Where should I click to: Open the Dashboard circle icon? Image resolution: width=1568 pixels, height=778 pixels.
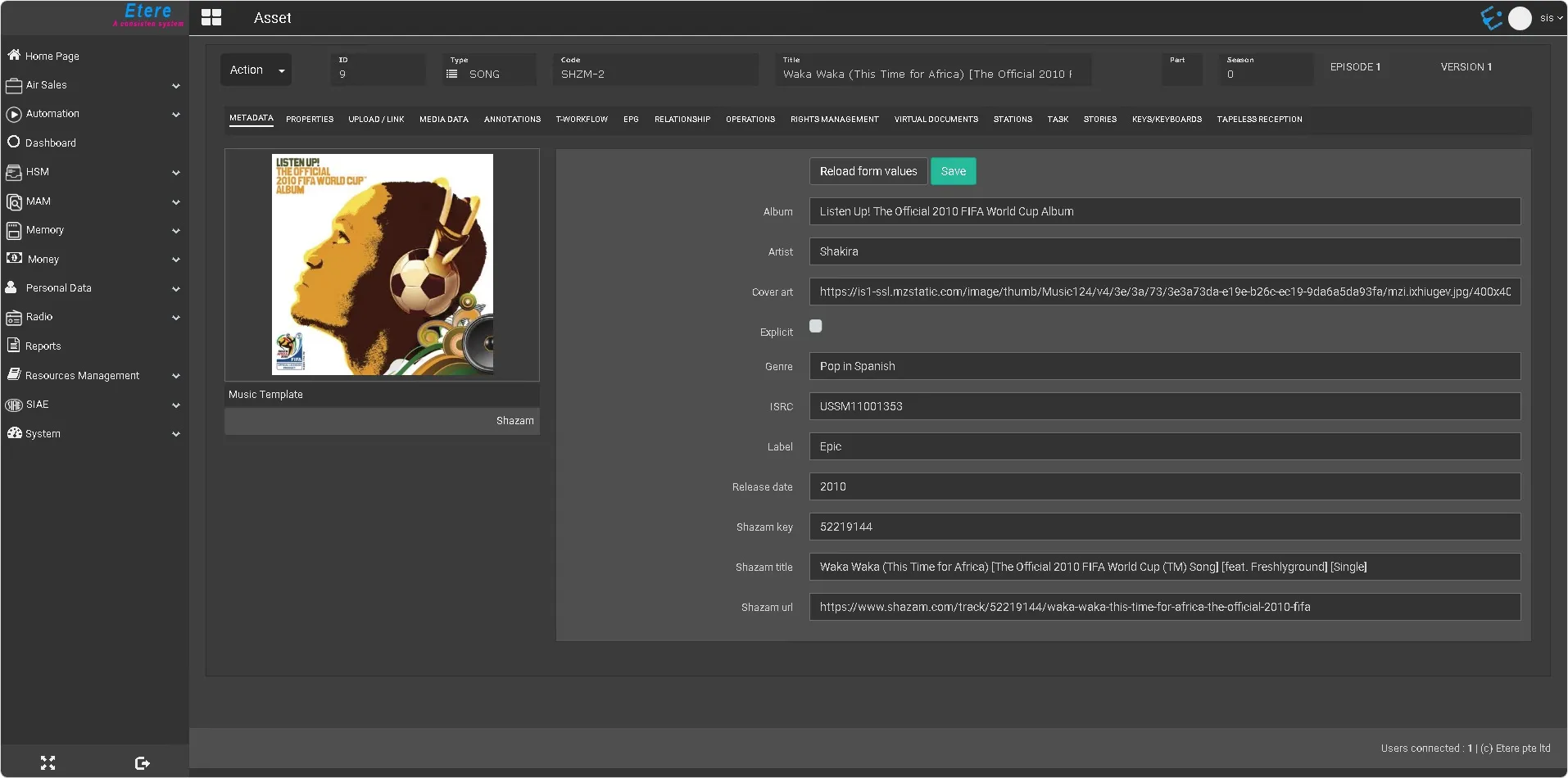(x=14, y=142)
